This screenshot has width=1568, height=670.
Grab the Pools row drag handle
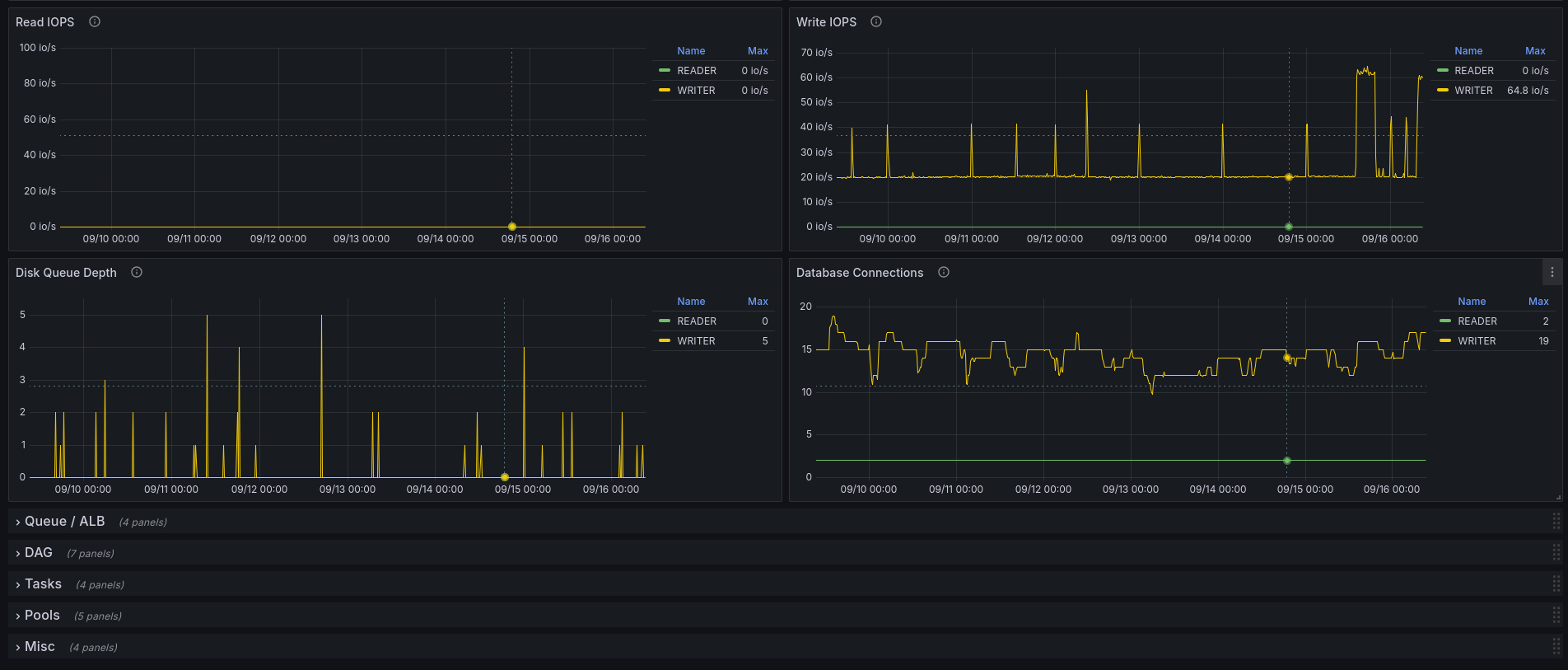tap(1556, 615)
